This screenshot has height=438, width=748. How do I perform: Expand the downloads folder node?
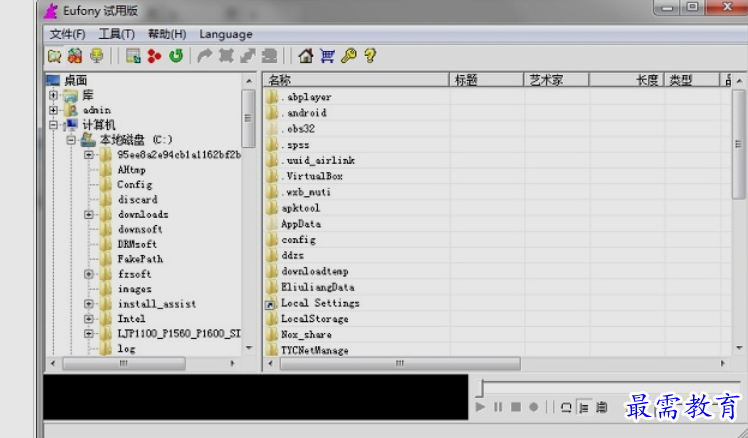(x=88, y=214)
